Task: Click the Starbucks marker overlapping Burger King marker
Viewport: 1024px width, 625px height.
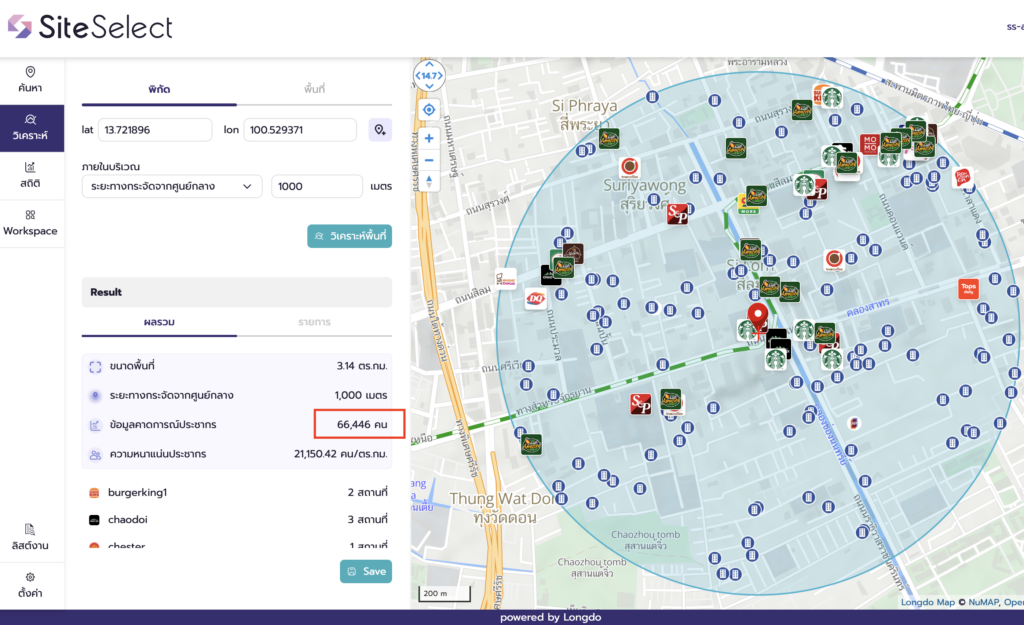Action: (832, 97)
